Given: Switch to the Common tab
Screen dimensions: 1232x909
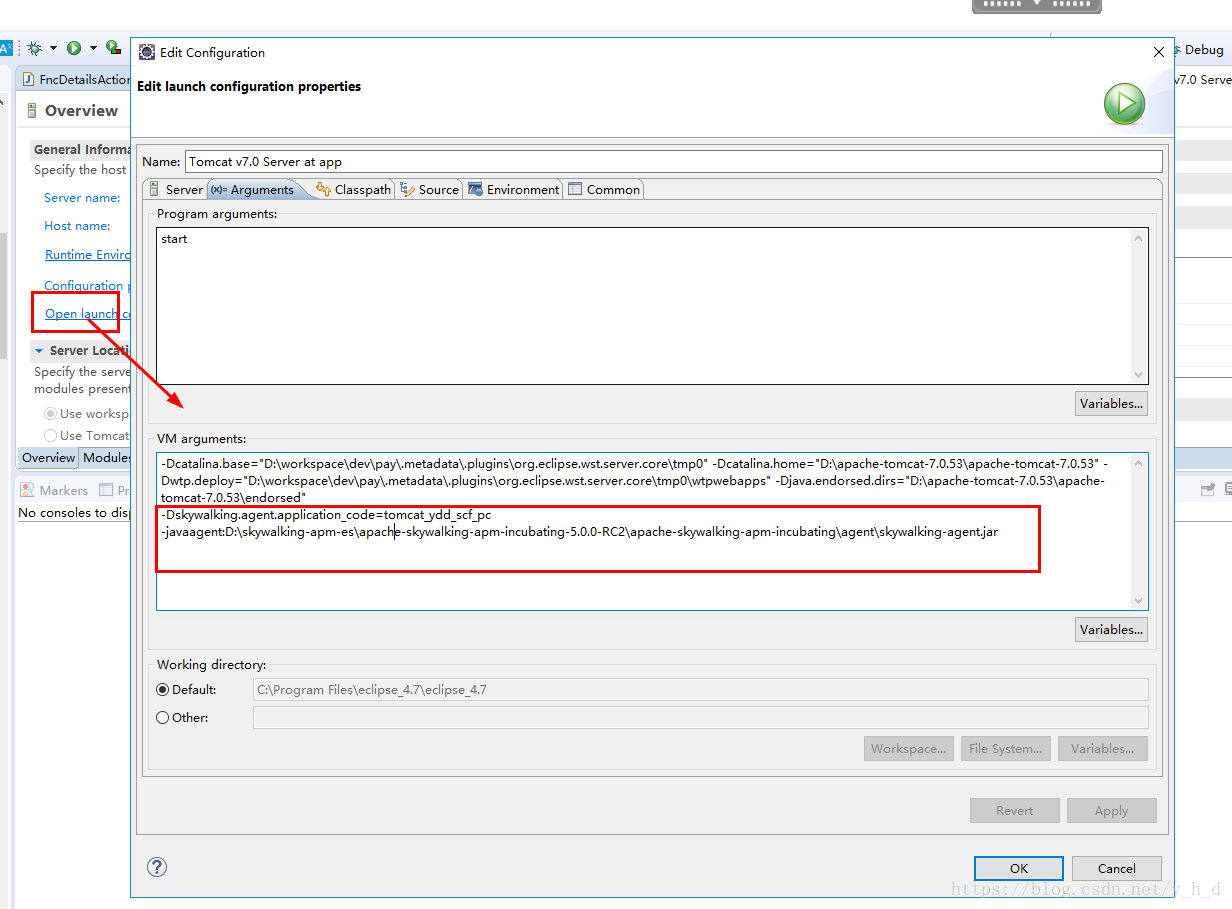Looking at the screenshot, I should pyautogui.click(x=604, y=189).
